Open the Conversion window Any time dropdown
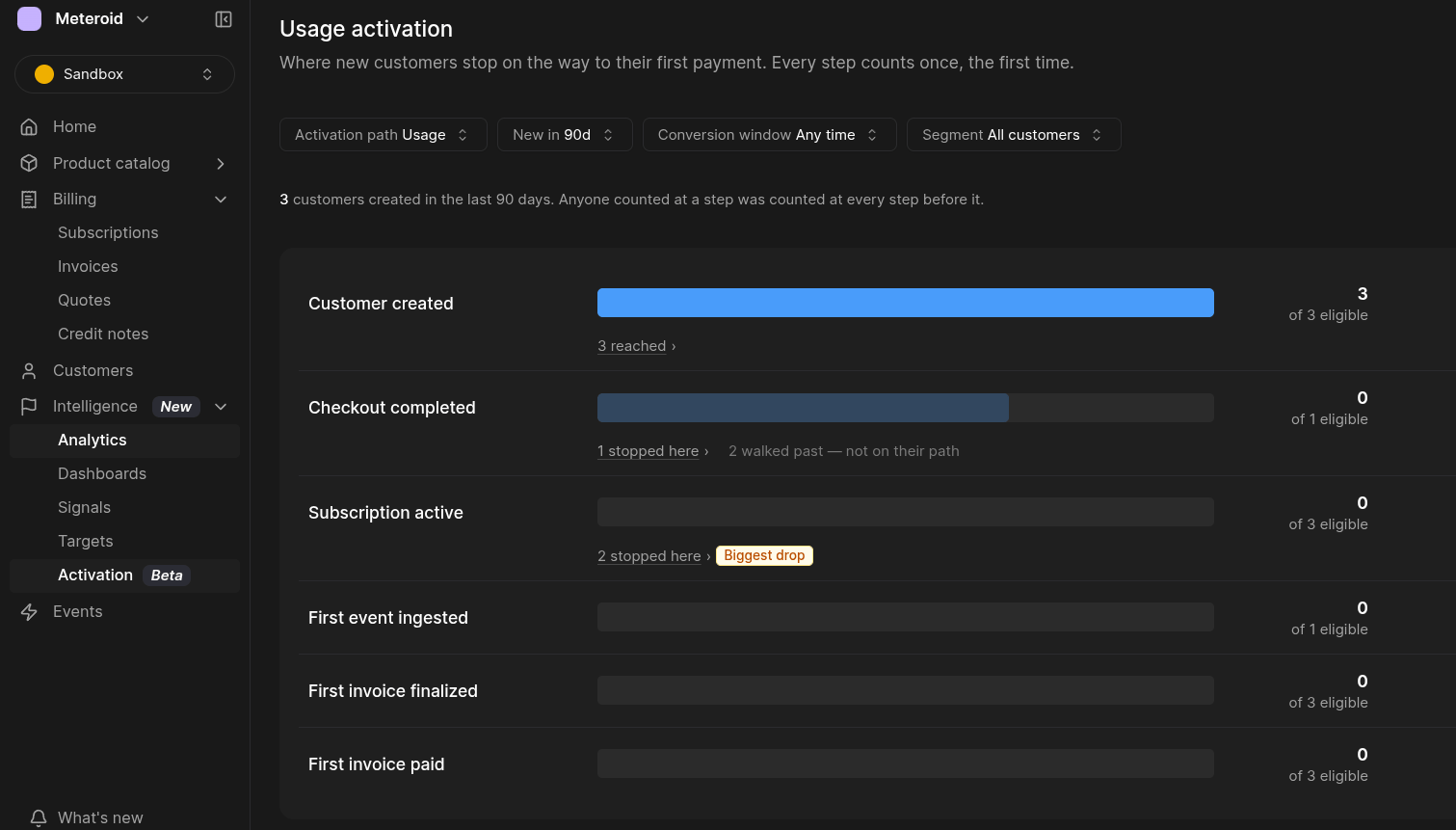 coord(769,135)
